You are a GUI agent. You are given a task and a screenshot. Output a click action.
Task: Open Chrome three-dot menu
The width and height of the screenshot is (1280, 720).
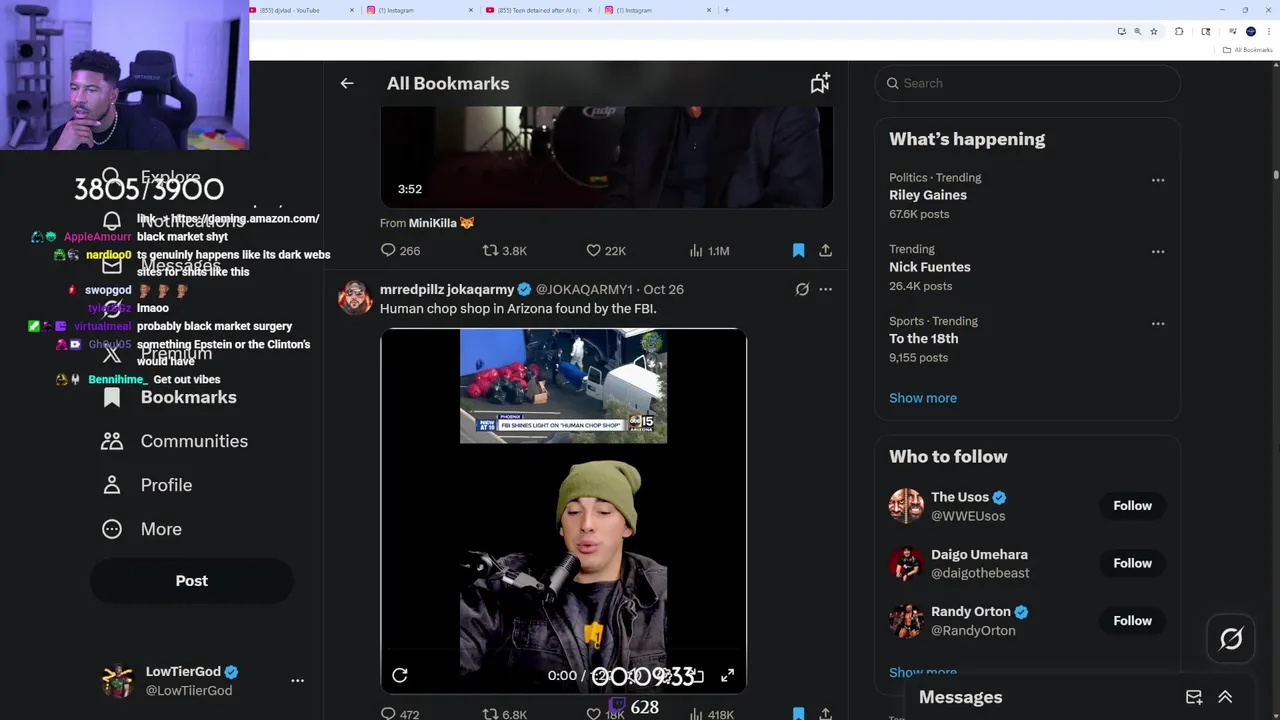click(1269, 31)
